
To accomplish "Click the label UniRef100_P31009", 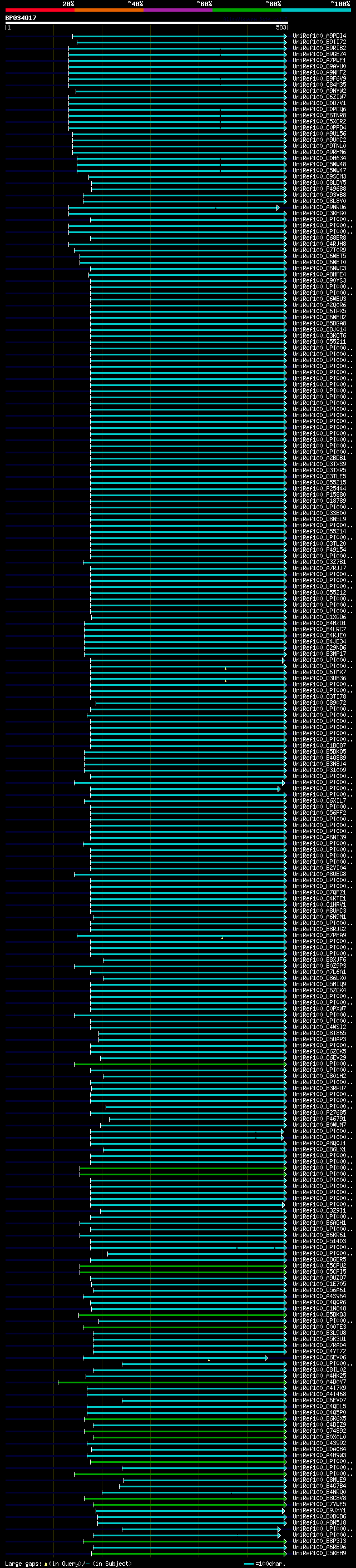I will (x=319, y=770).
